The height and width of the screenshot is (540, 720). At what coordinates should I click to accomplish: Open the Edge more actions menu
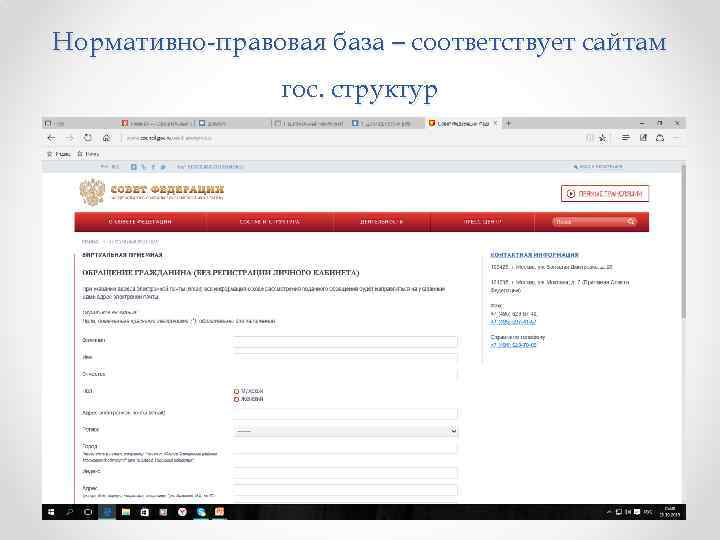tap(676, 138)
